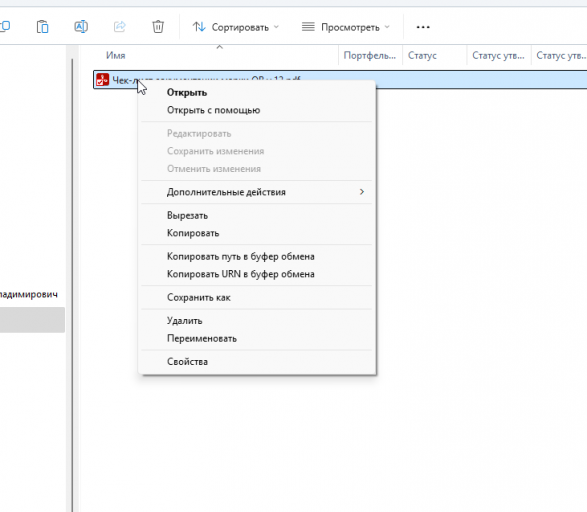Click the Портфель column header

369,55
